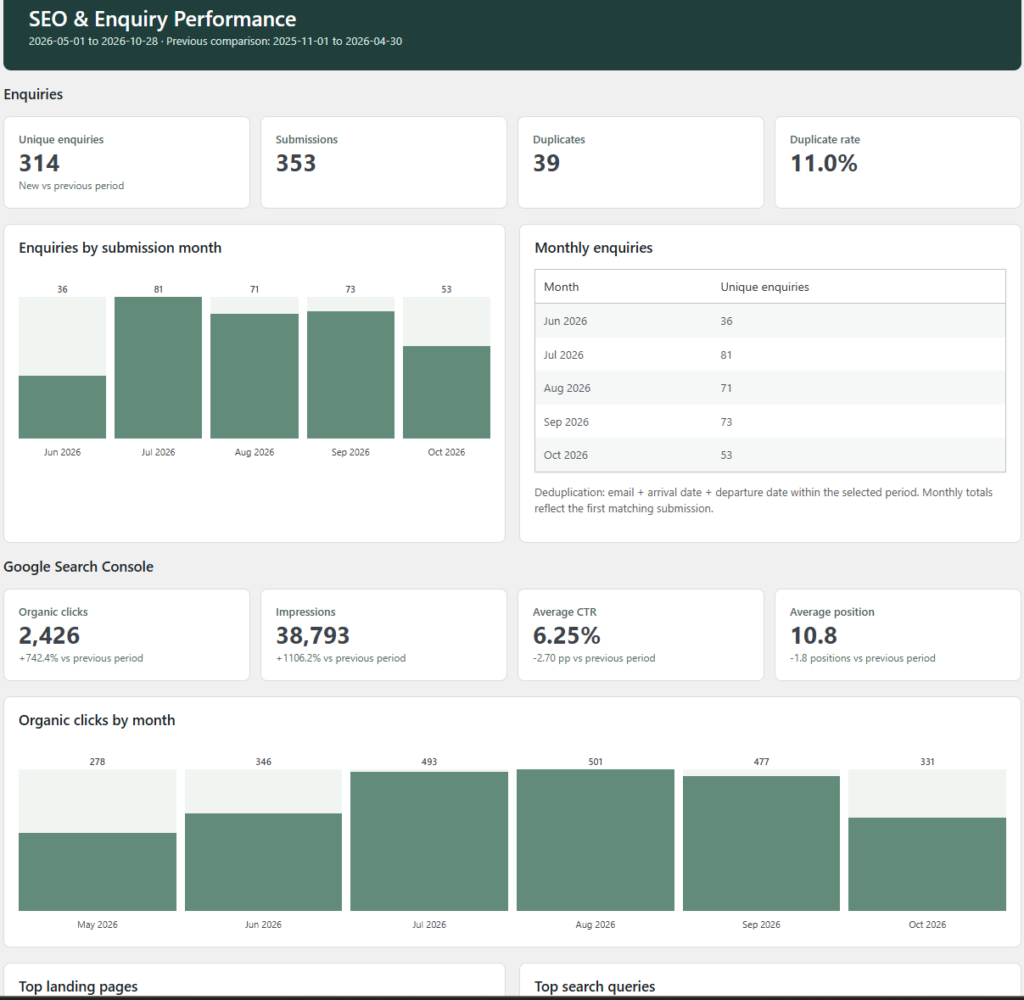Click the -2.70 pp vs previous period text
The width and height of the screenshot is (1024, 1000).
pos(594,658)
